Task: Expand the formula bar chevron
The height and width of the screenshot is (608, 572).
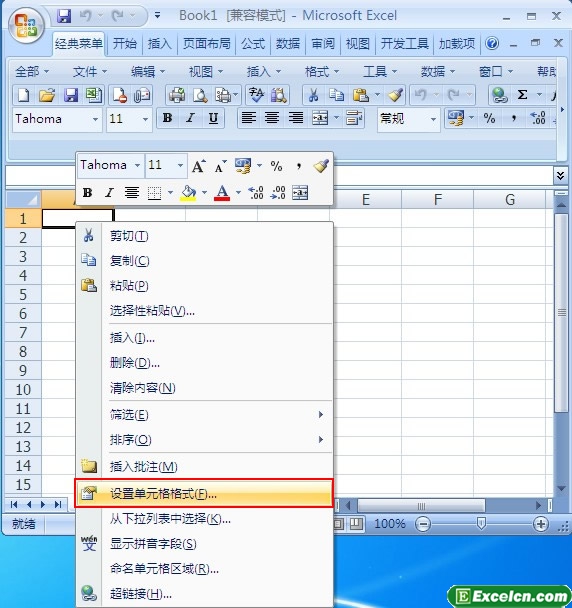Action: pos(560,176)
